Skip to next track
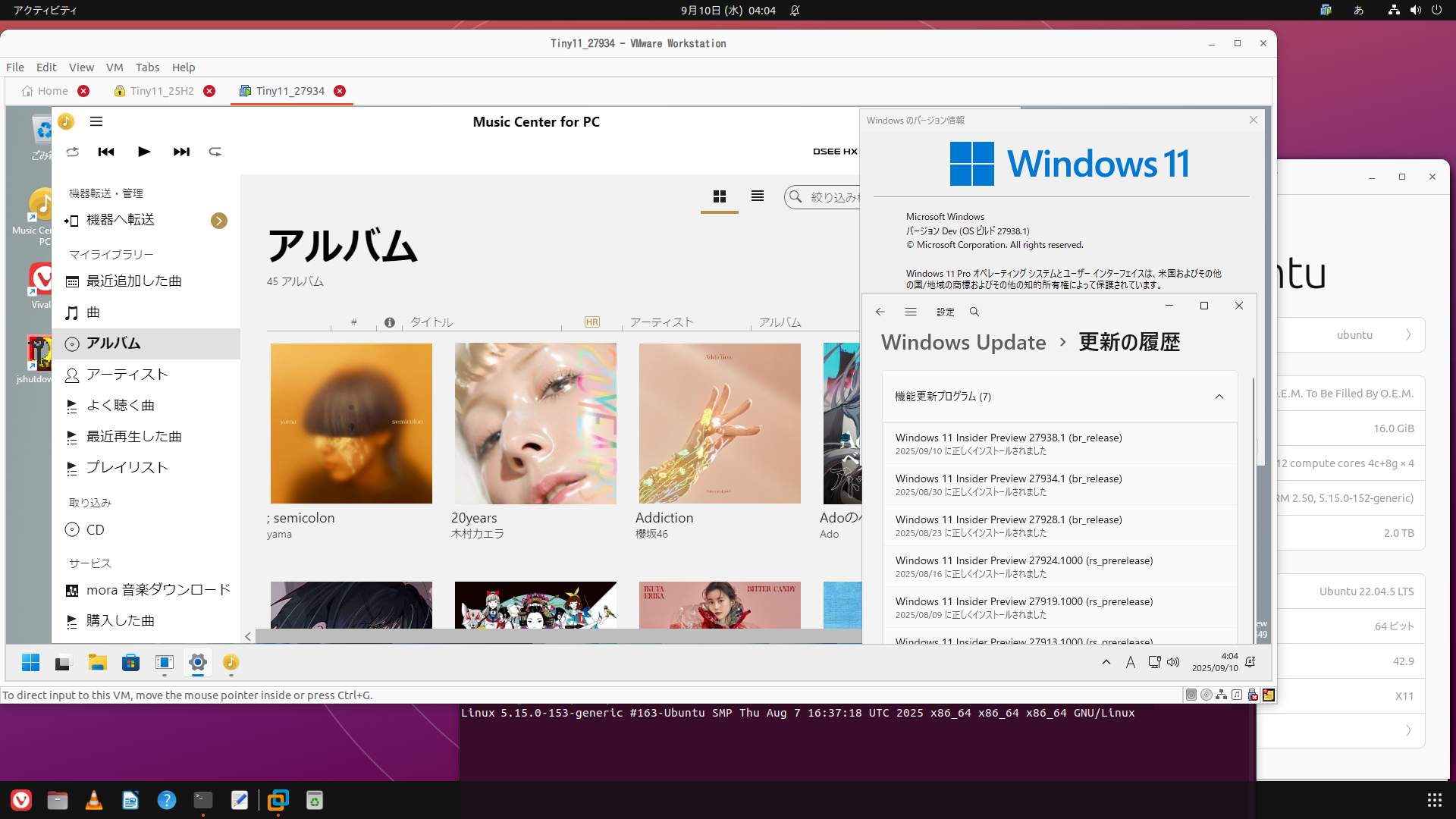 click(x=181, y=152)
